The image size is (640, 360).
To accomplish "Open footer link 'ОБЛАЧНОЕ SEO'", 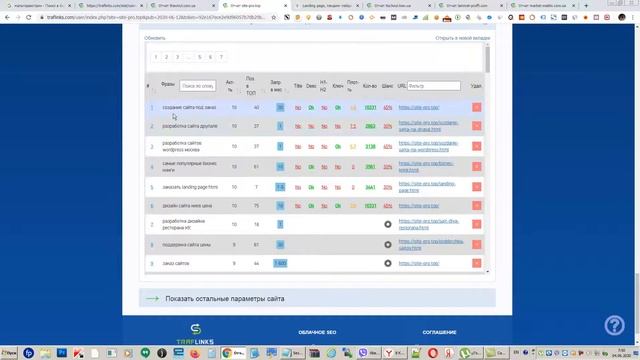I will coord(317,332).
